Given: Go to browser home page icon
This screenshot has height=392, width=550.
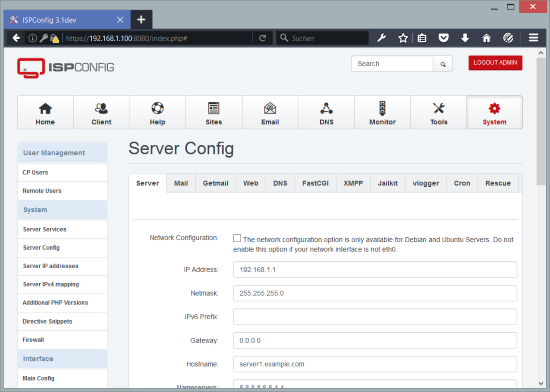Looking at the screenshot, I should [x=487, y=38].
